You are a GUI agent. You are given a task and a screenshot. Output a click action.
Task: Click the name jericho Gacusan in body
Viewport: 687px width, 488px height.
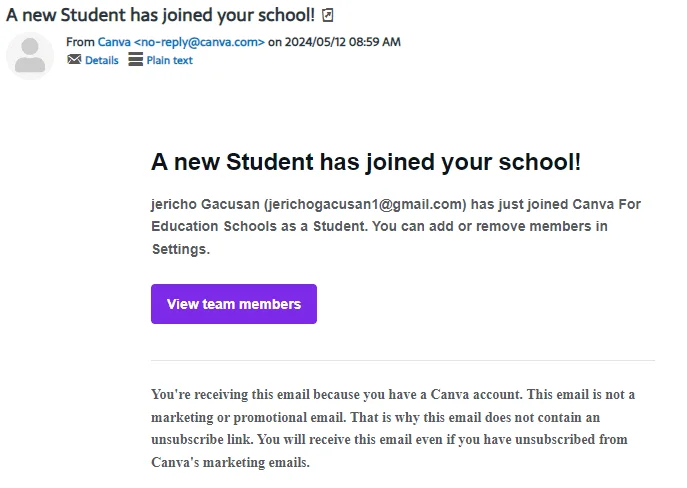click(x=205, y=205)
